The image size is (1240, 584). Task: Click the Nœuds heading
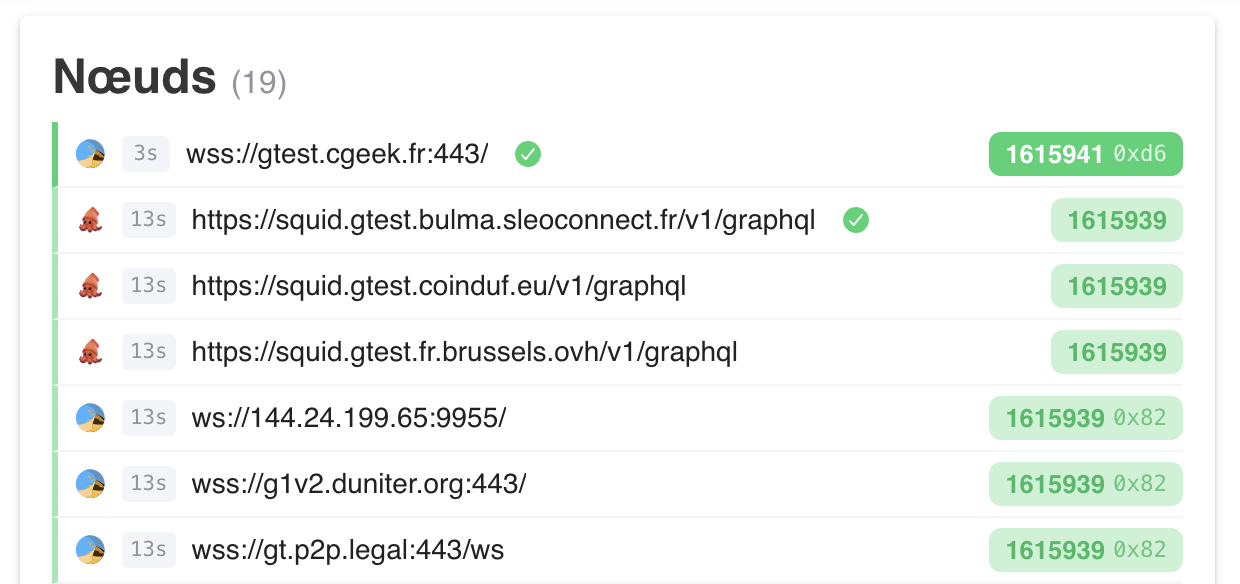[x=134, y=77]
